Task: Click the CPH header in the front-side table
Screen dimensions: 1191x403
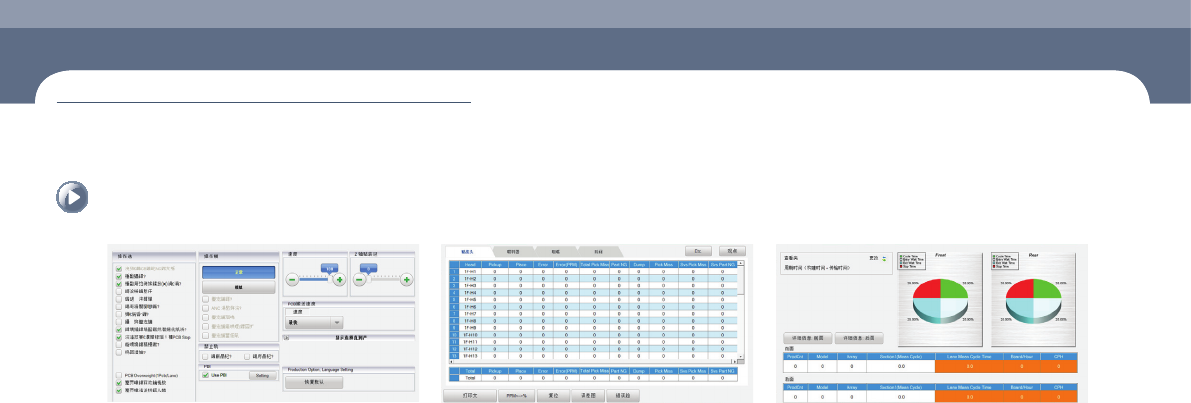Action: [1058, 357]
